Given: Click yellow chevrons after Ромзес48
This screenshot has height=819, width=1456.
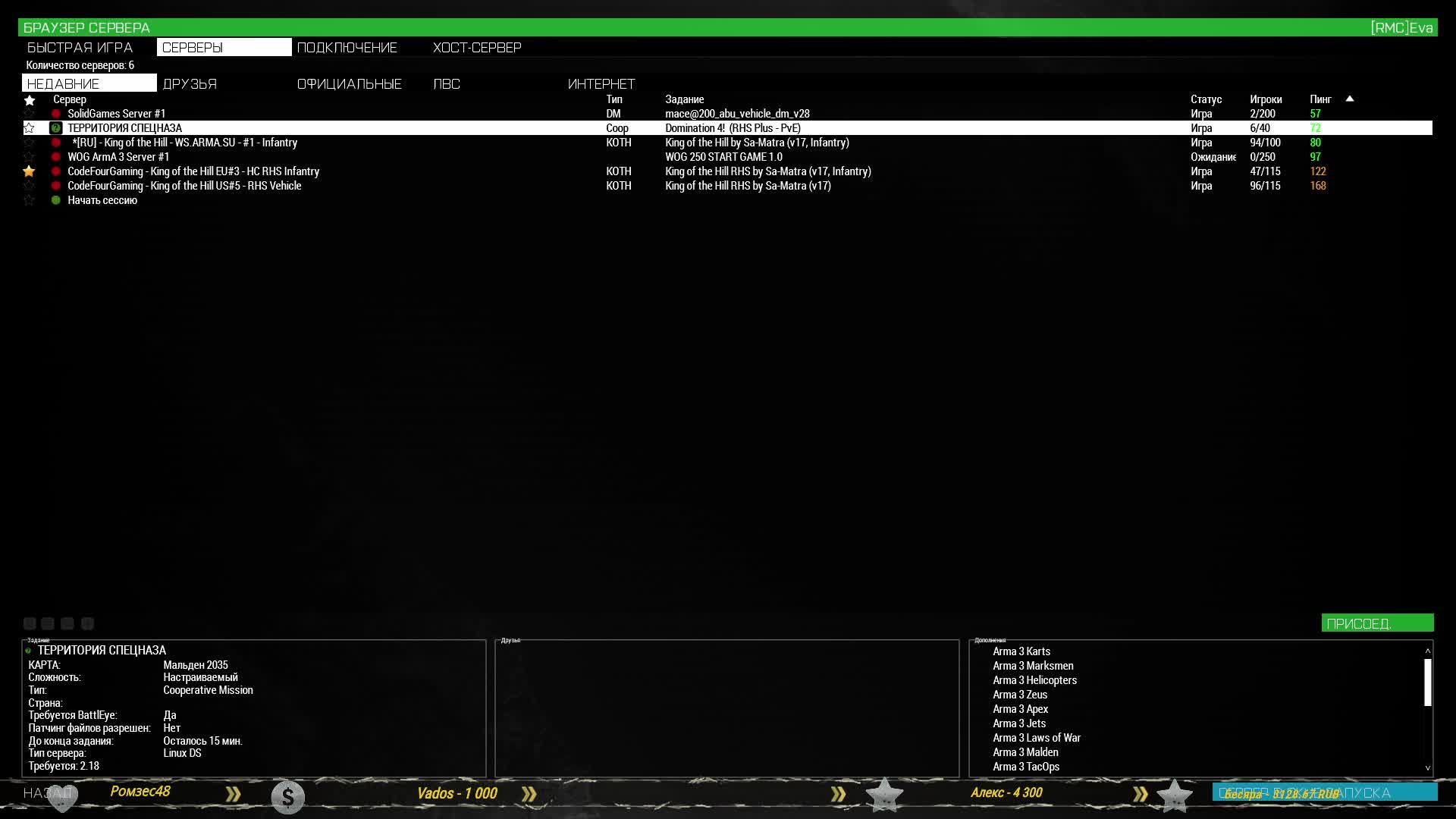Looking at the screenshot, I should [x=233, y=794].
